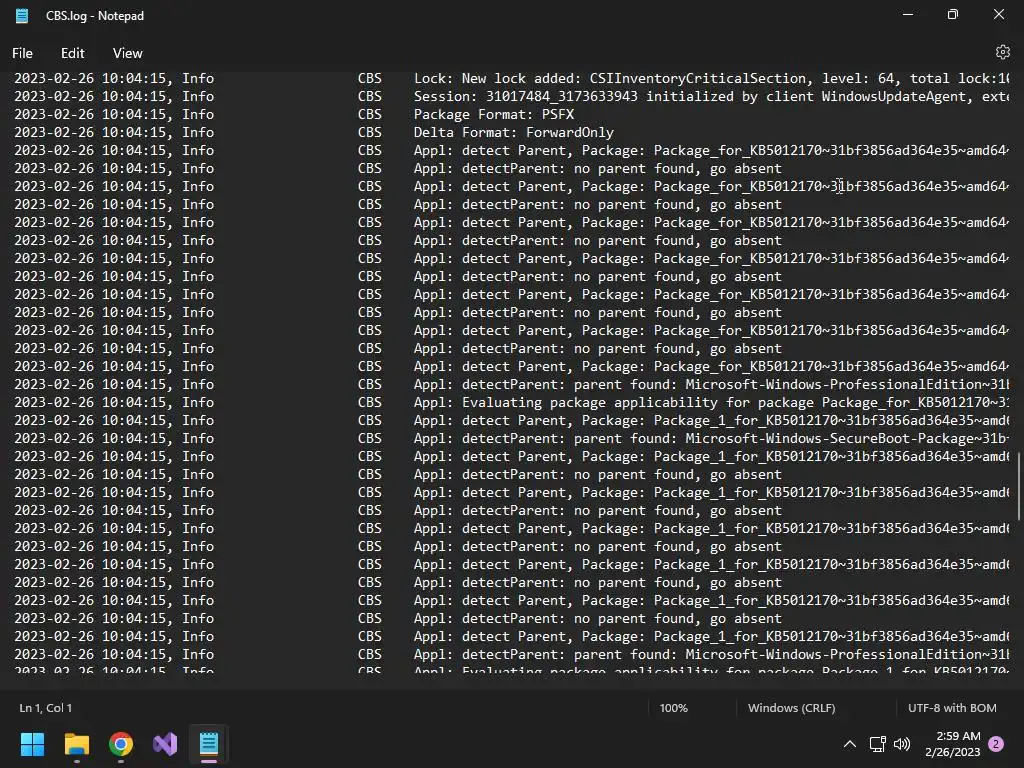1024x768 pixels.
Task: Restore down the Notepad window
Action: pyautogui.click(x=953, y=14)
